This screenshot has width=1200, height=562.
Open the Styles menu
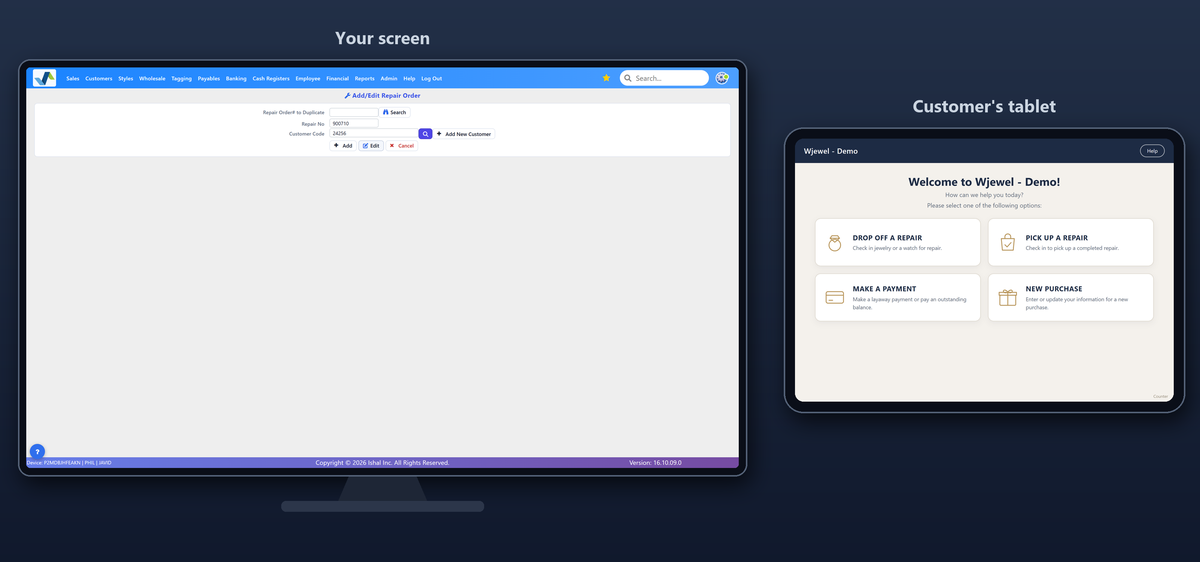click(126, 78)
